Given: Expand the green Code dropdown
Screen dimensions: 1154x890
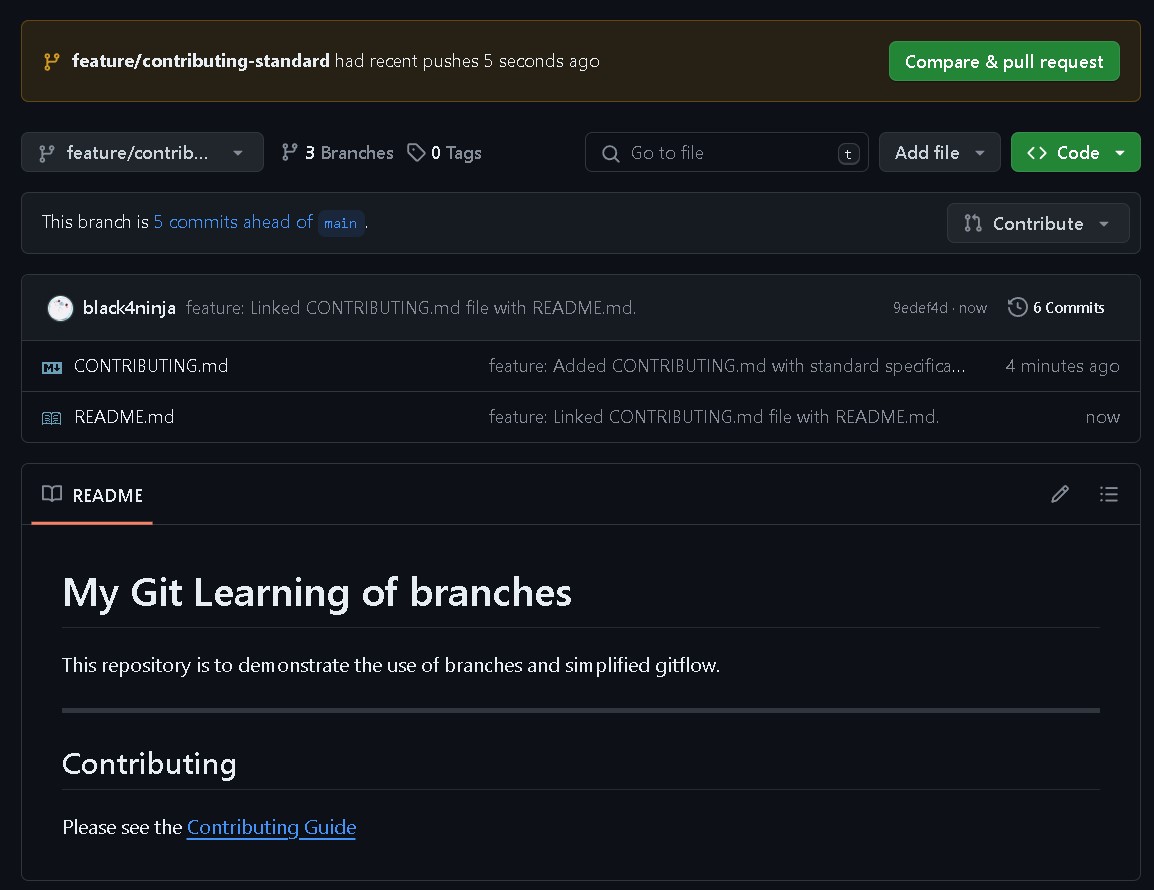Looking at the screenshot, I should tap(1075, 152).
